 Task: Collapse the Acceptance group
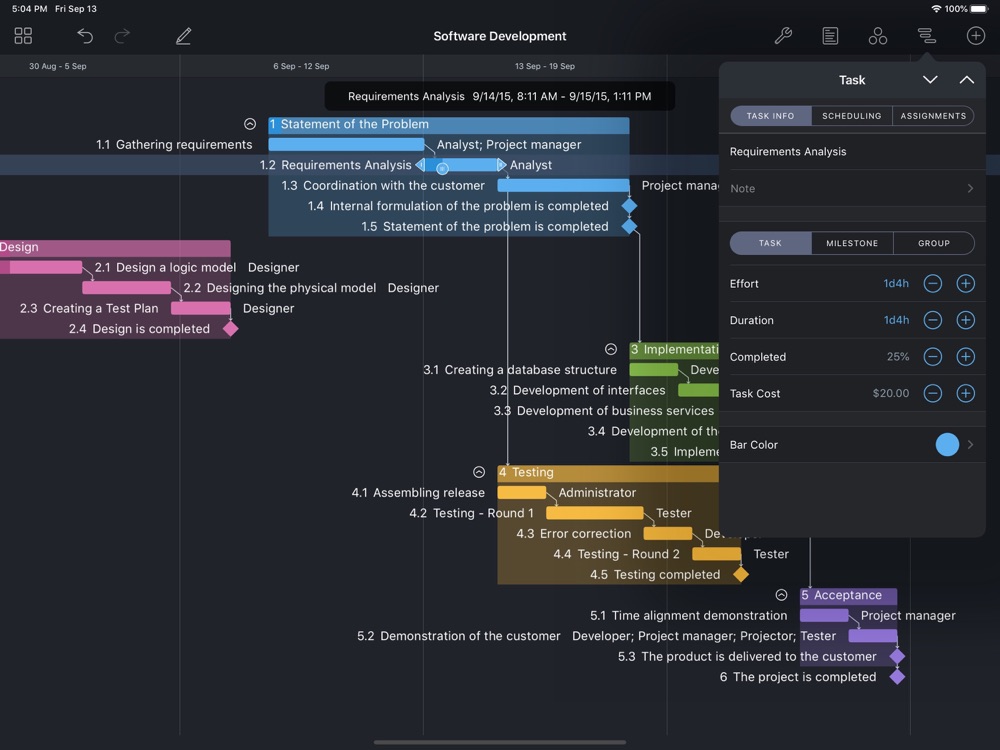pyautogui.click(x=781, y=595)
